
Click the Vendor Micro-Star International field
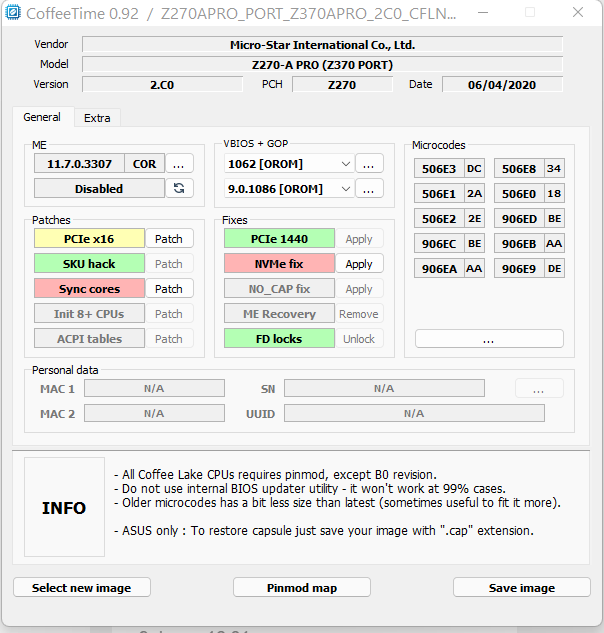(323, 44)
